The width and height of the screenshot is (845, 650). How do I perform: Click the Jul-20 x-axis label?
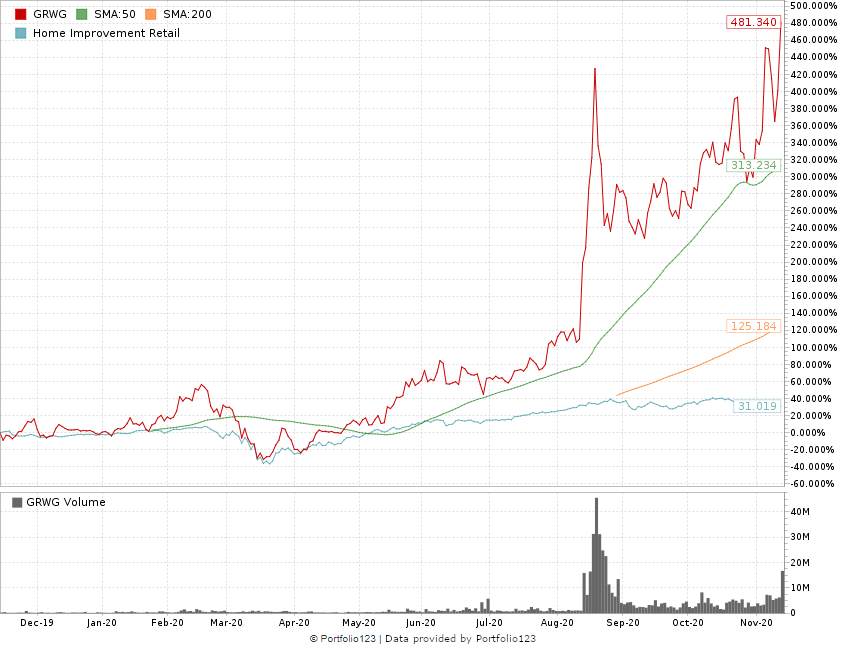[489, 623]
